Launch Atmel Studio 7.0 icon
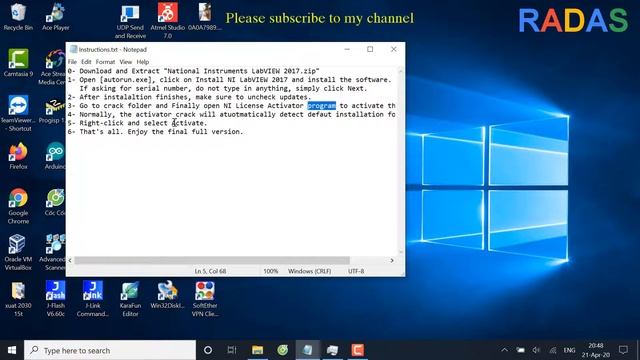Screen dimensions: 640x360 [x=167, y=21]
